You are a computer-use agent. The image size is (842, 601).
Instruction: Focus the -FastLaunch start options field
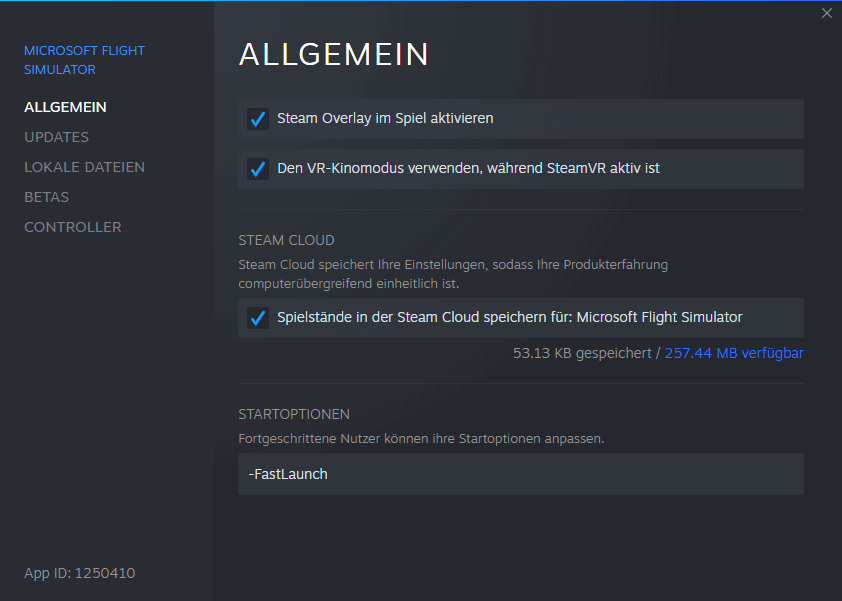point(520,474)
